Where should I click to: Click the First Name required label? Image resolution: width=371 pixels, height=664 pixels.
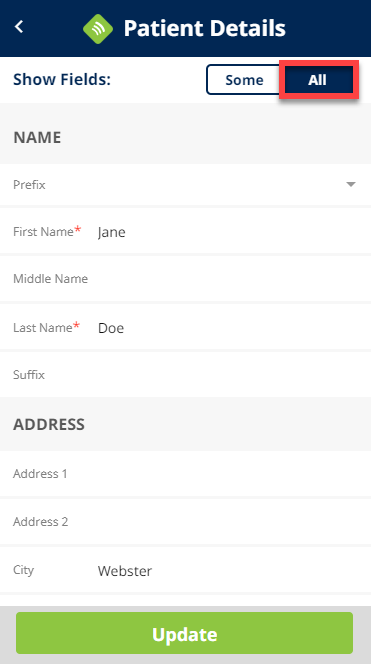pos(47,231)
